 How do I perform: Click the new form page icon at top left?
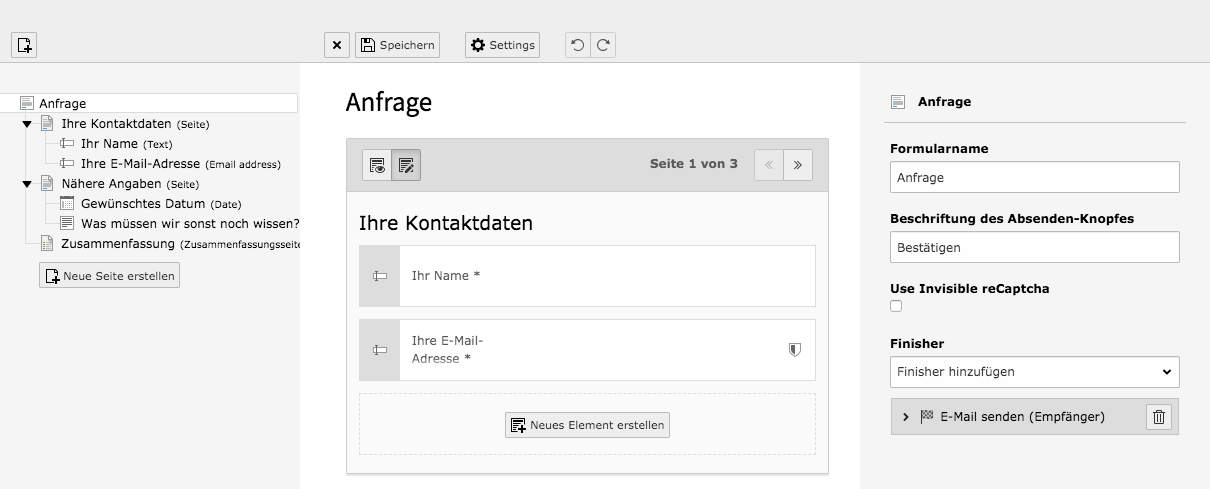(24, 44)
